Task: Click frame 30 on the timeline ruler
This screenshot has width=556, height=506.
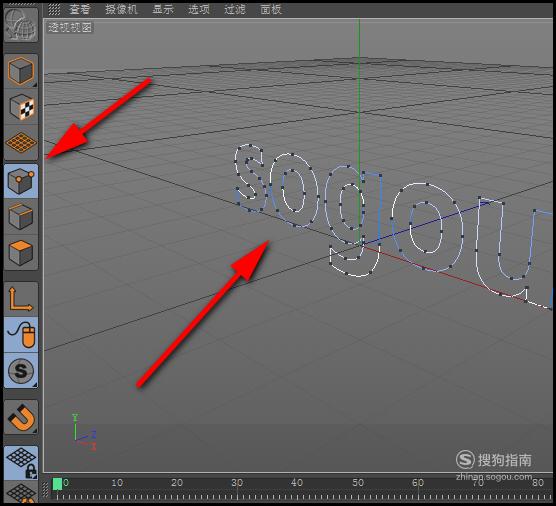Action: point(237,483)
